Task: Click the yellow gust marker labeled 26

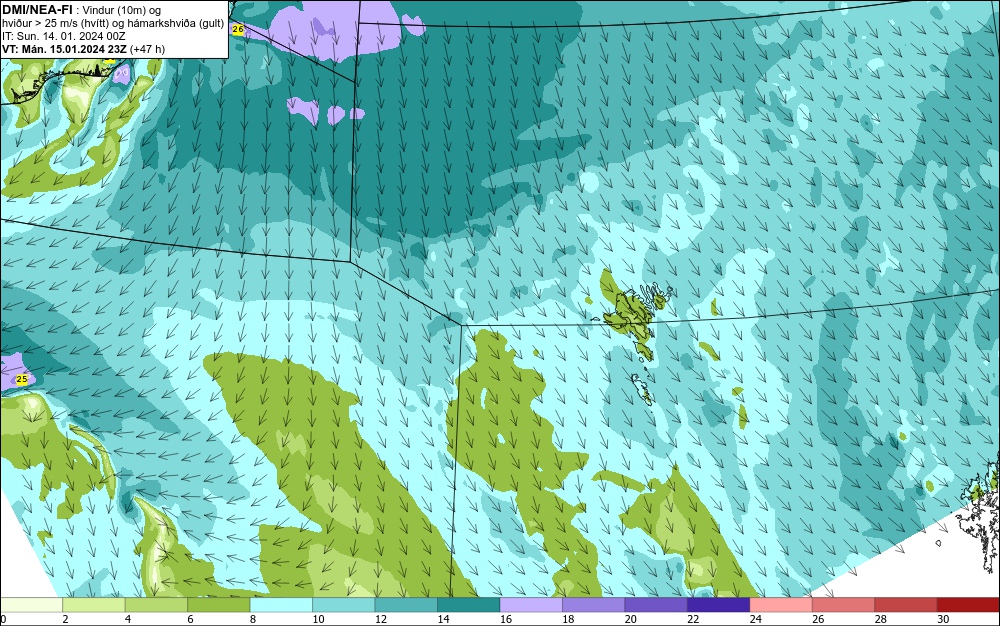Action: tap(238, 29)
